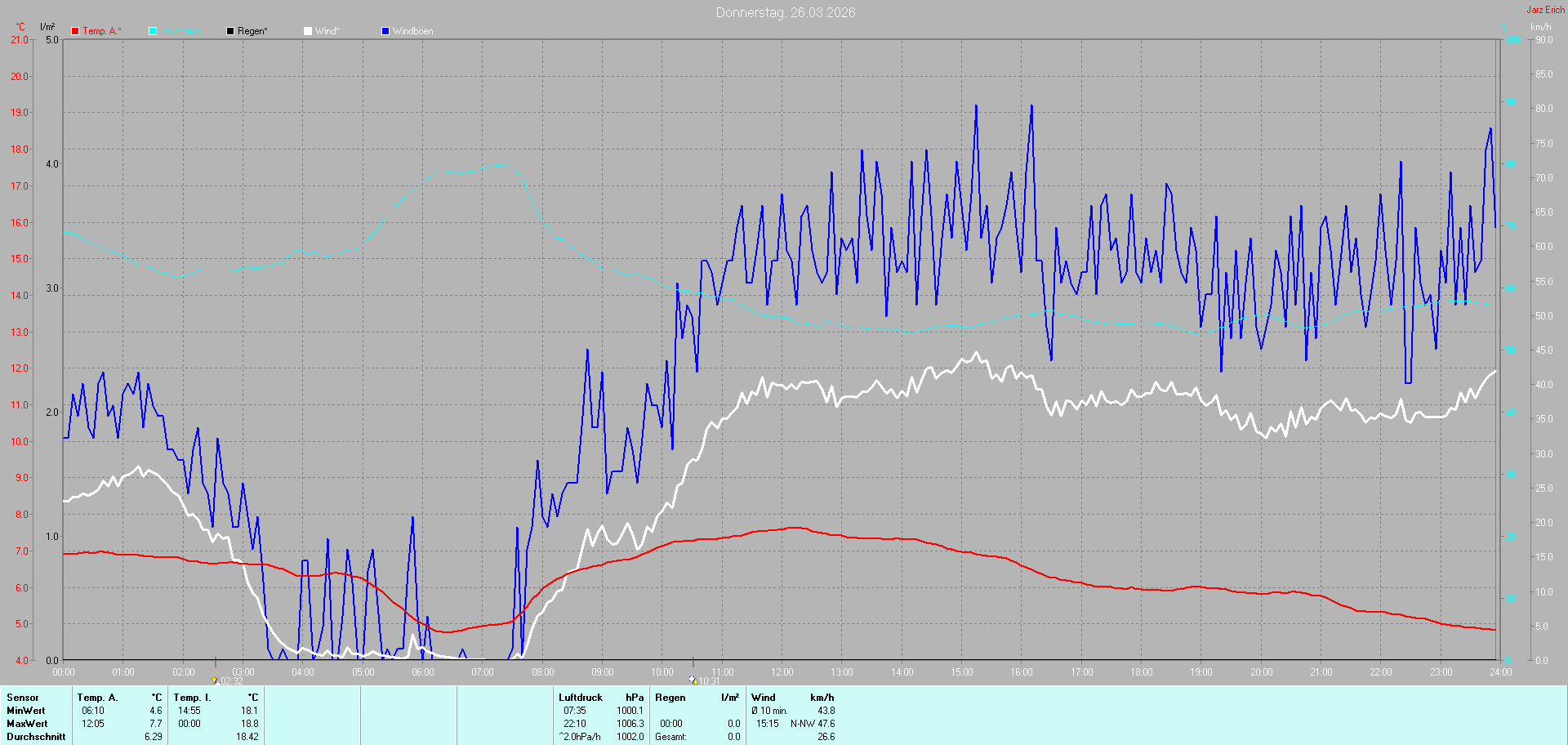Image resolution: width=1568 pixels, height=745 pixels.
Task: Click the red Temp. A. legend swatch
Action: point(75,31)
